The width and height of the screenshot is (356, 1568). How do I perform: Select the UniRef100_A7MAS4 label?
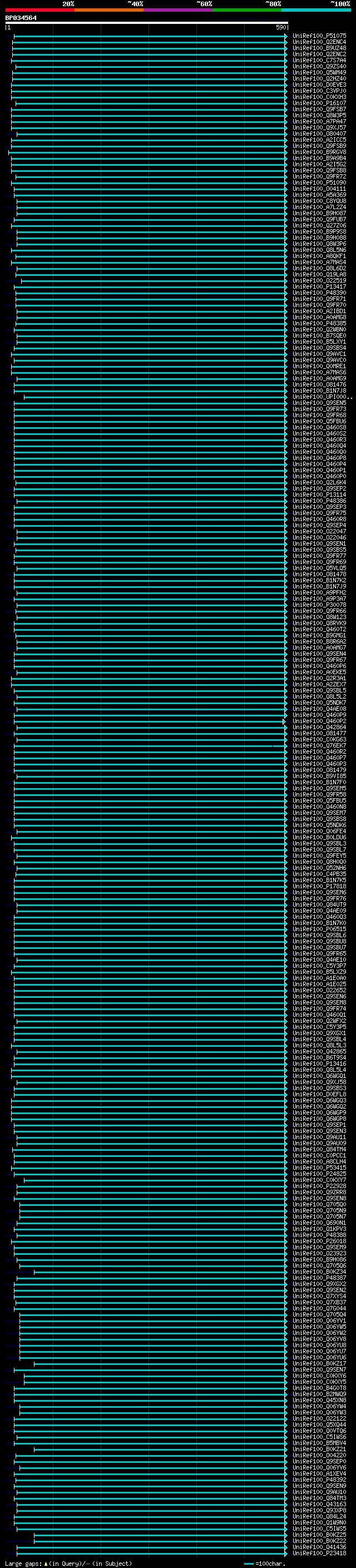319,263
